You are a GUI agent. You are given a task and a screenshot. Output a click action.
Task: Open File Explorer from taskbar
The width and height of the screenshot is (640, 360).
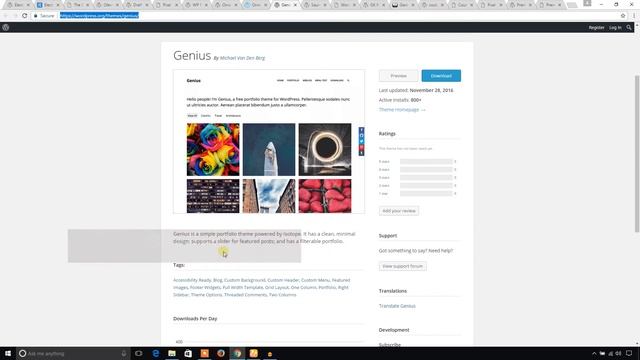[x=172, y=353]
